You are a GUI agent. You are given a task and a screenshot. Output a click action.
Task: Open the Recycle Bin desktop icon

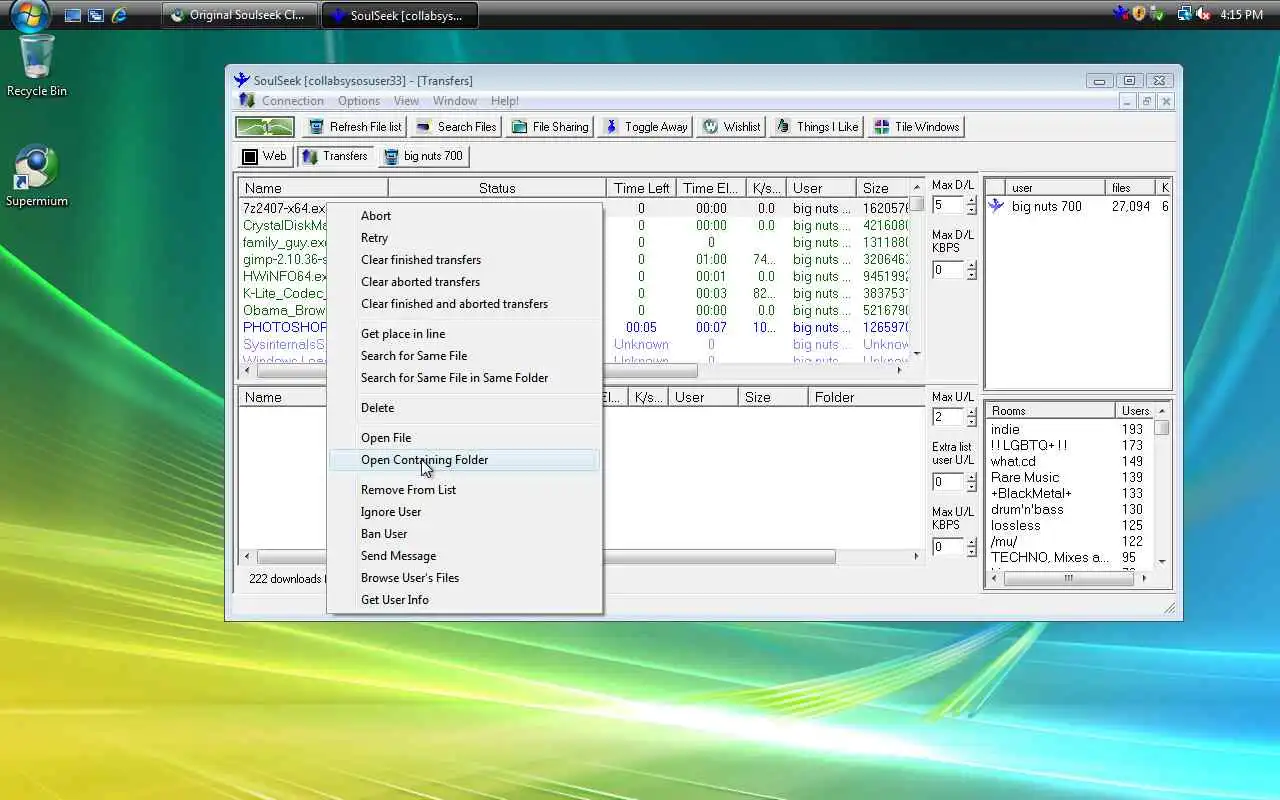pyautogui.click(x=37, y=65)
